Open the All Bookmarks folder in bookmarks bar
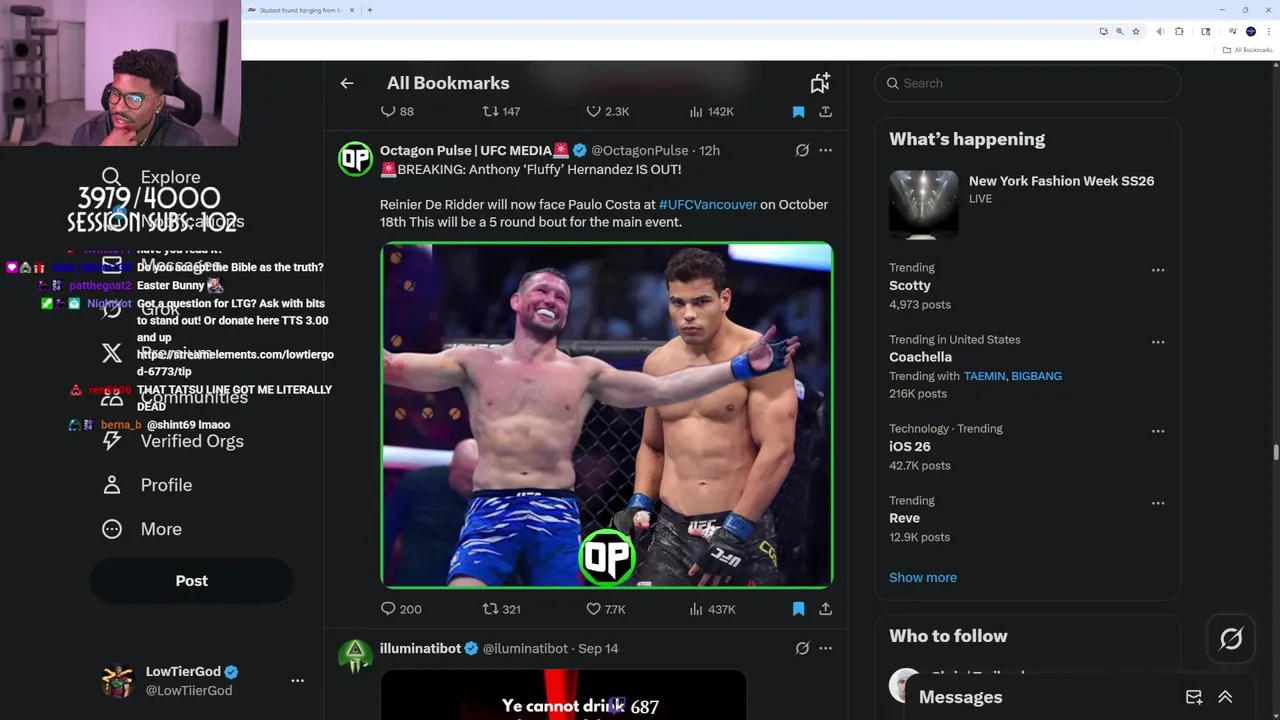The height and width of the screenshot is (720, 1280). click(1248, 50)
